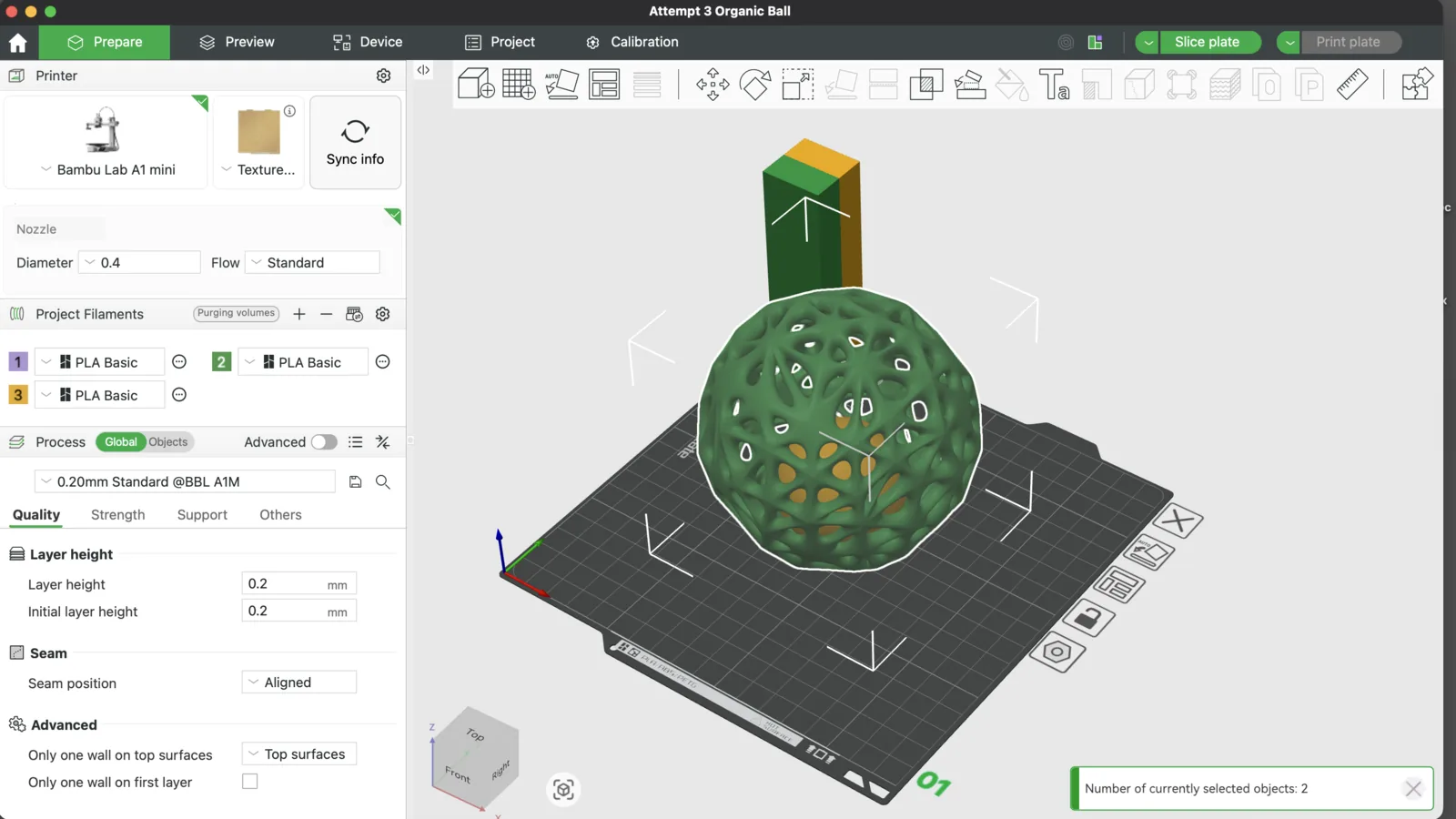This screenshot has height=819, width=1456.
Task: Open the Seam position dropdown
Action: coord(298,682)
